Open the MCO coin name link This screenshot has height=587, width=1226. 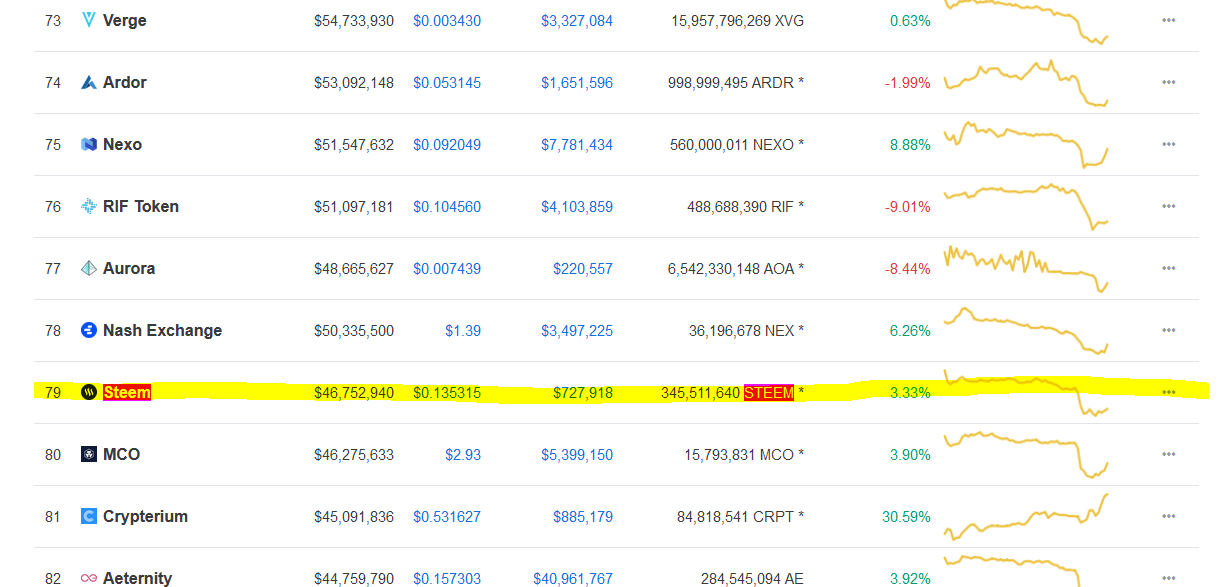(x=122, y=454)
